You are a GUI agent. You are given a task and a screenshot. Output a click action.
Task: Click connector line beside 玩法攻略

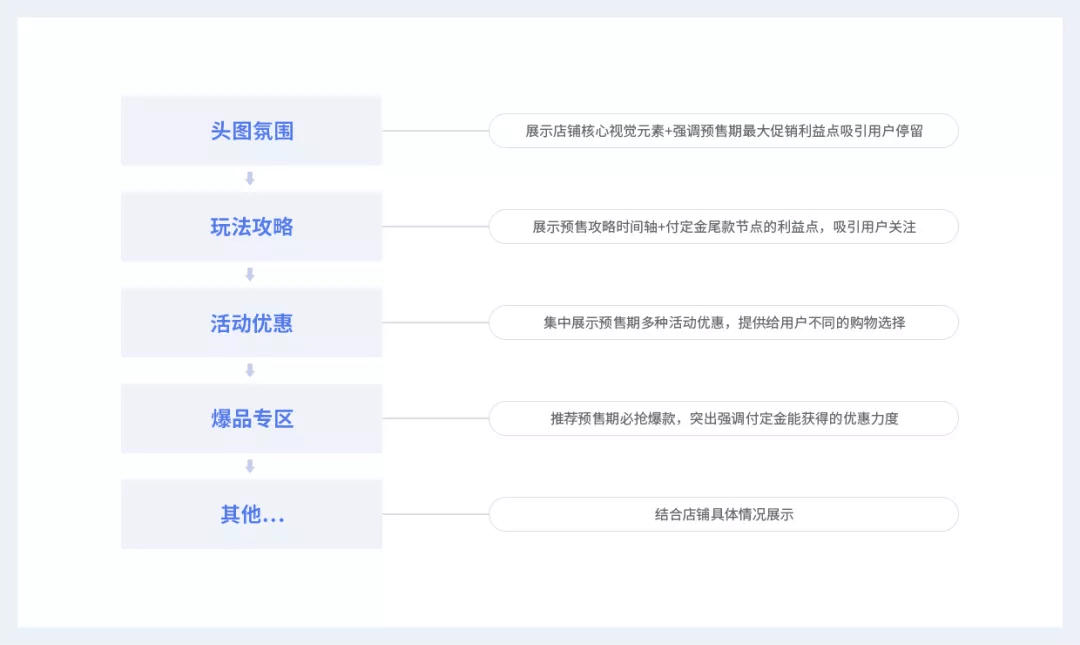coord(435,227)
